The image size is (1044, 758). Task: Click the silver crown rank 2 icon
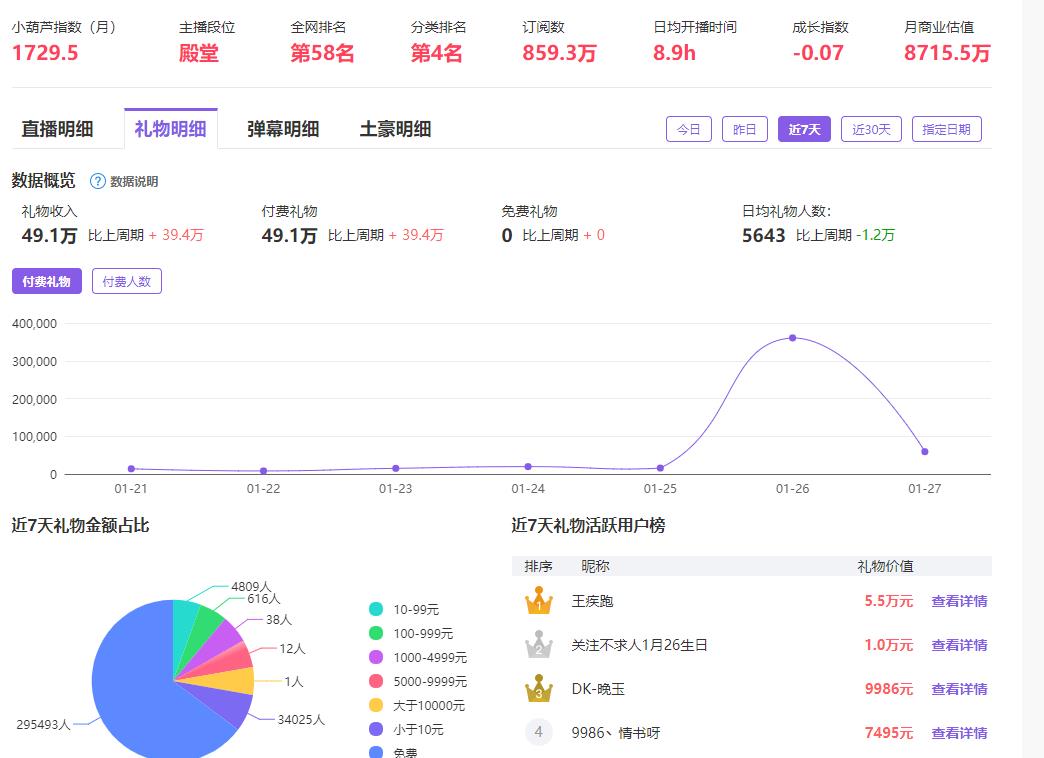(x=538, y=645)
